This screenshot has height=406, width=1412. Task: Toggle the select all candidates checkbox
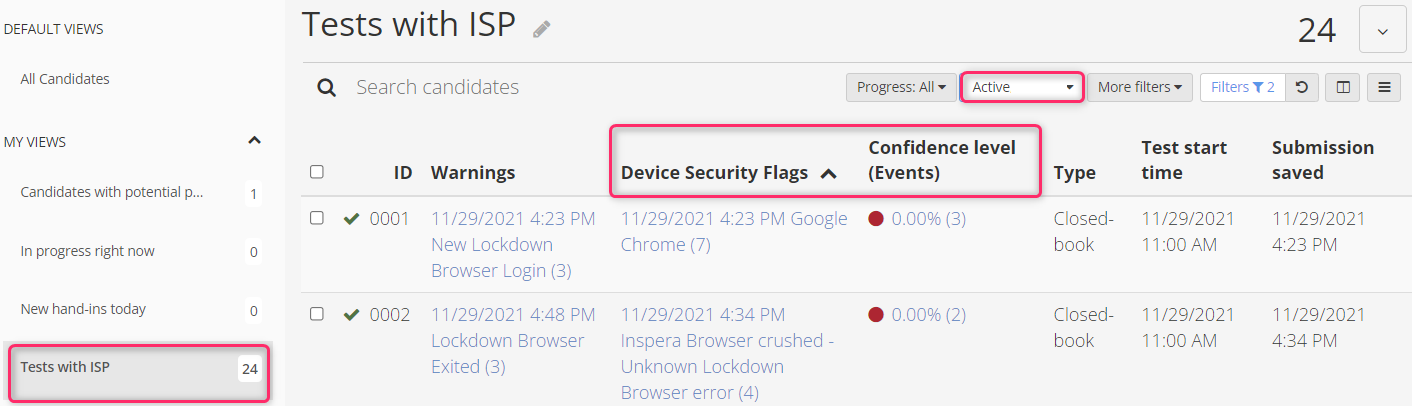click(x=317, y=172)
